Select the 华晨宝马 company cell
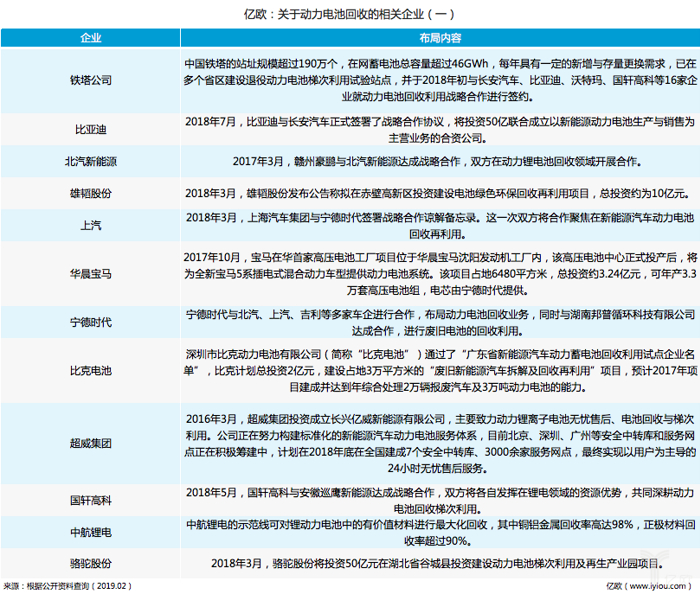Image resolution: width=700 pixels, height=594 pixels. click(91, 274)
